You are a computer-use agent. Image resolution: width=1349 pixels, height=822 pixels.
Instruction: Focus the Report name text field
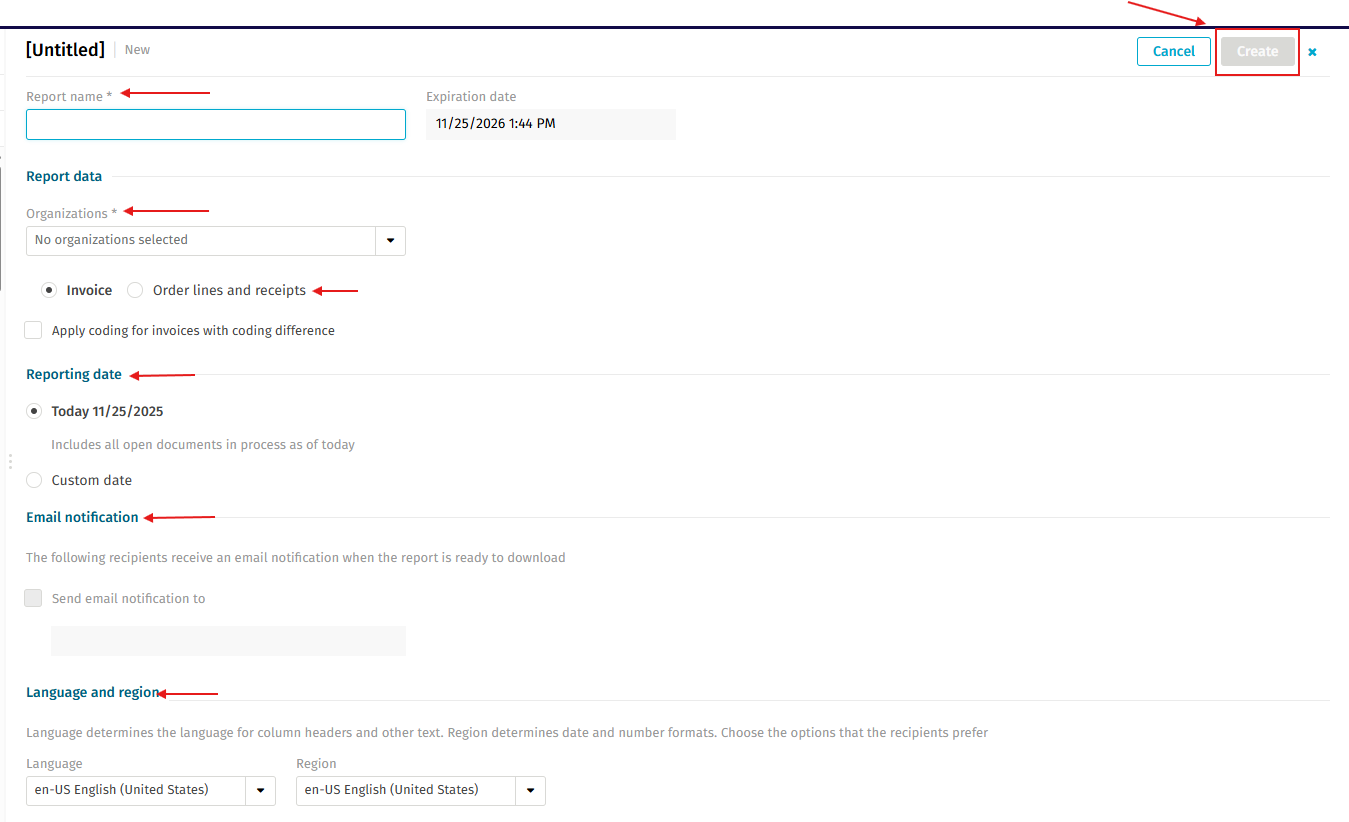216,125
